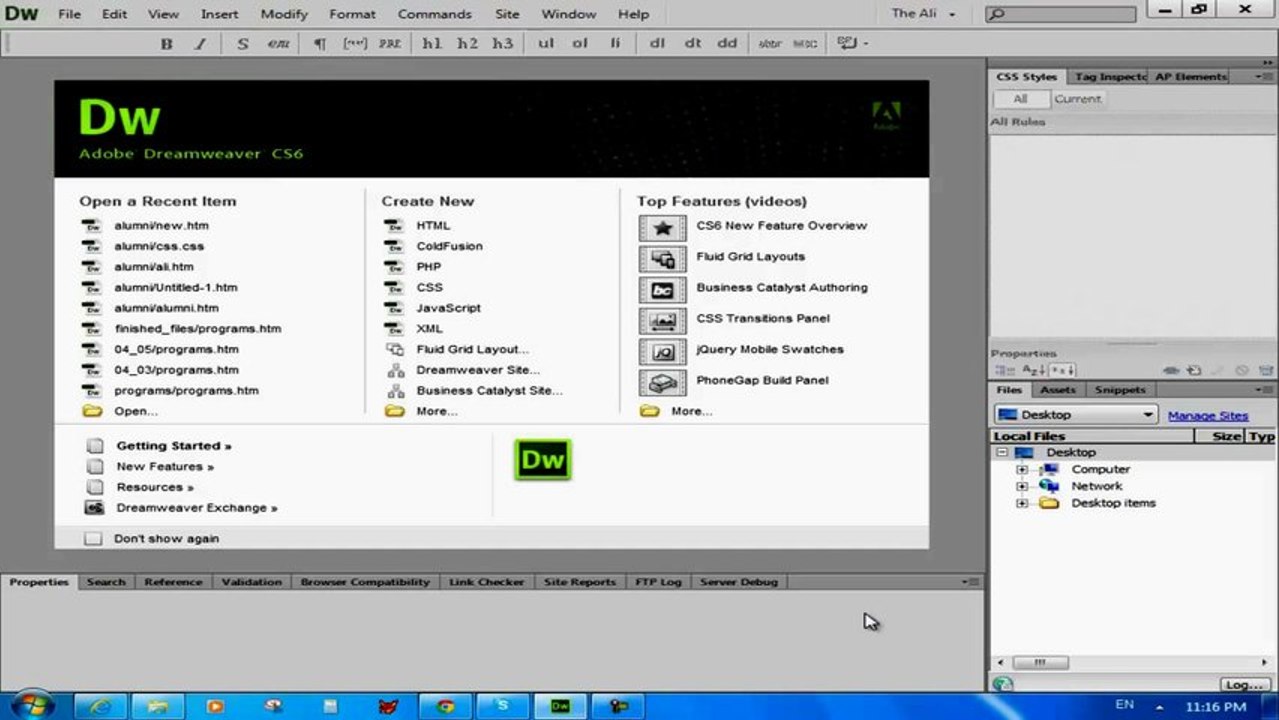The height and width of the screenshot is (720, 1279).
Task: Open the Getting Started link
Action: tap(173, 446)
